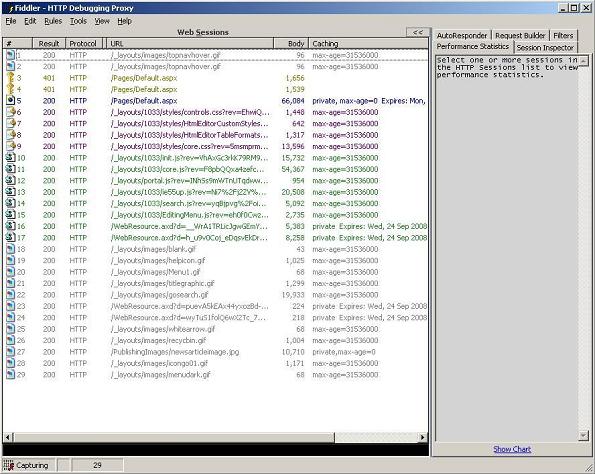Collapse the session list with << button
Viewport: 595px width, 474px height.
[x=418, y=32]
